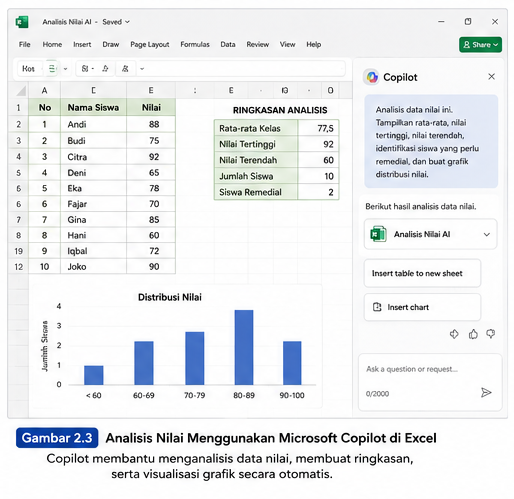Click the name box in toolbar
This screenshot has width=514, height=499.
click(x=30, y=69)
